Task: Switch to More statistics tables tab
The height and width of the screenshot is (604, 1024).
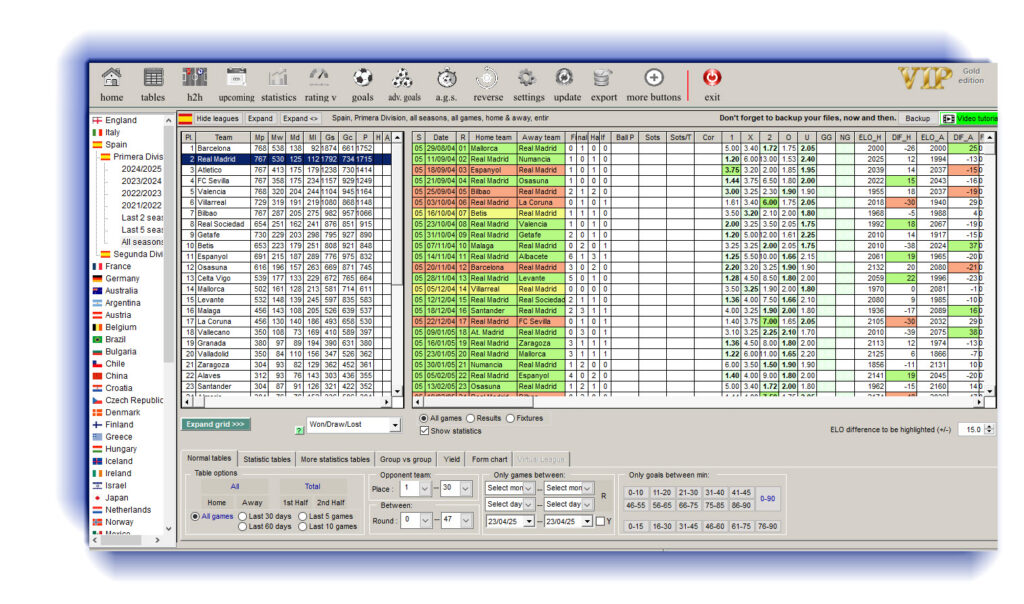Action: pyautogui.click(x=335, y=460)
